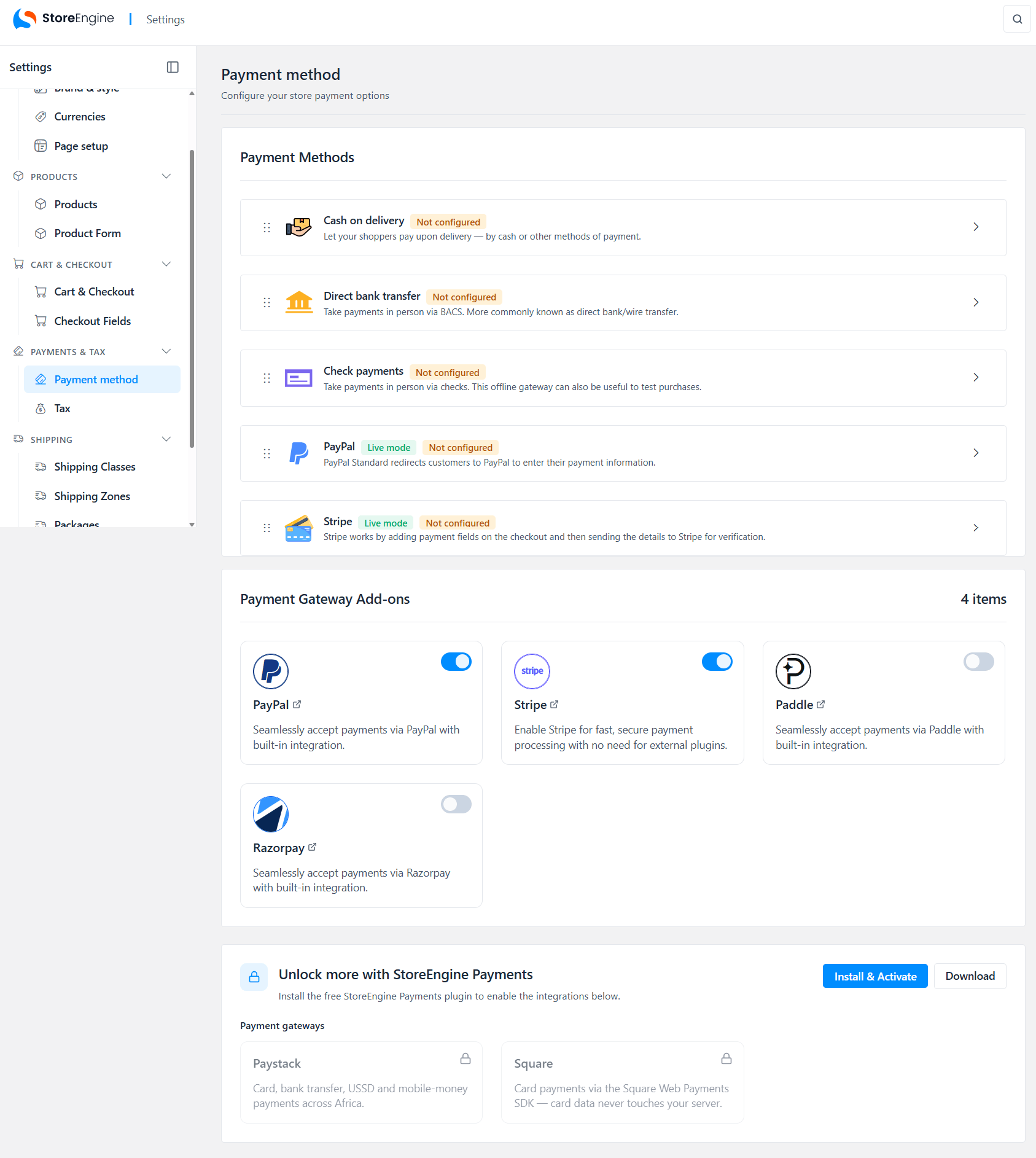The image size is (1036, 1158).
Task: Click the Download button
Action: (x=970, y=976)
